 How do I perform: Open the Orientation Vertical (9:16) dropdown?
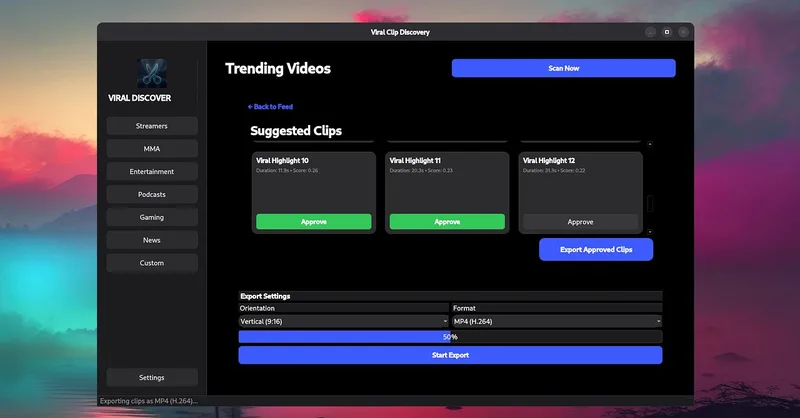pyautogui.click(x=343, y=322)
